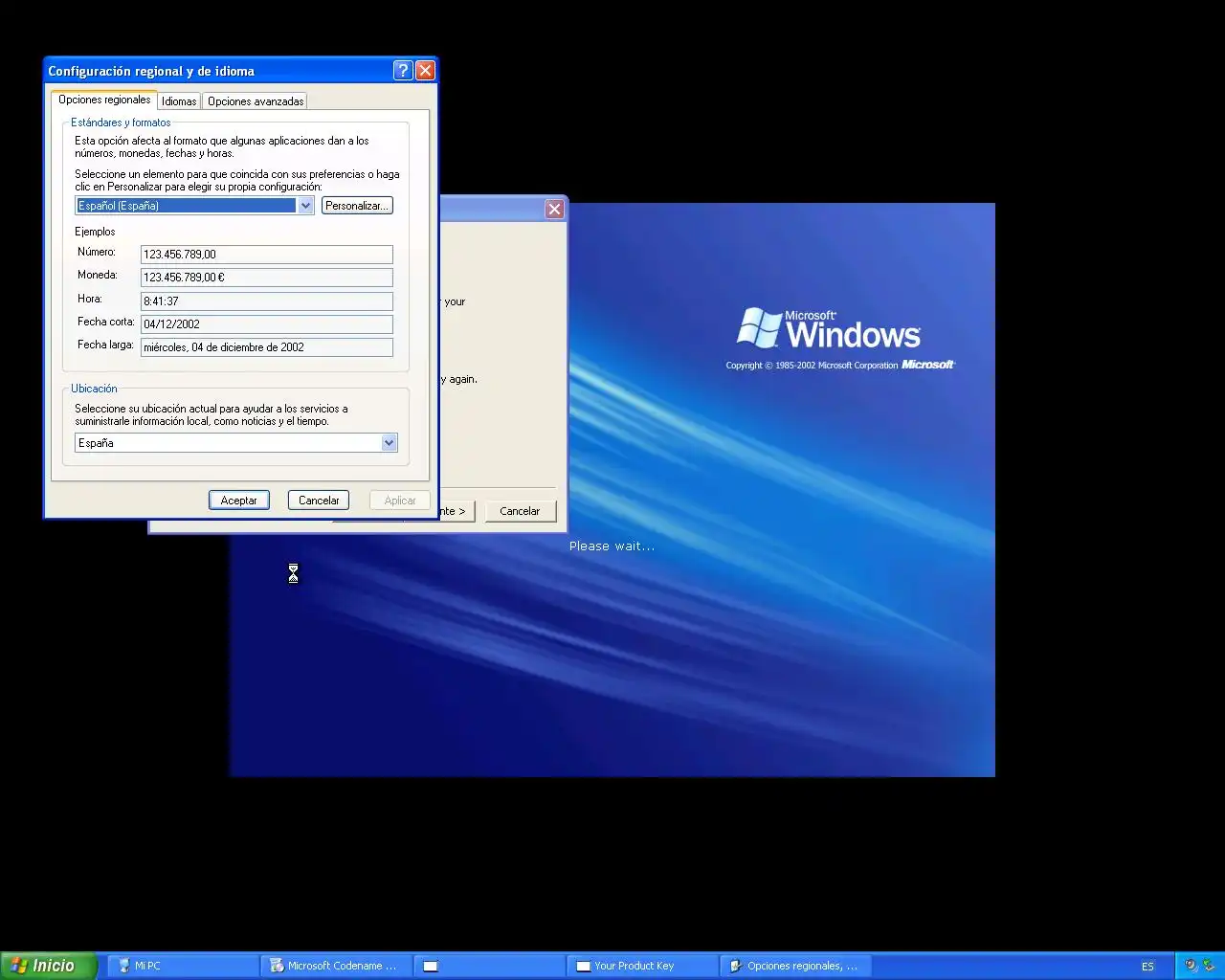Click the Personalizar... button
The image size is (1225, 980).
357,206
